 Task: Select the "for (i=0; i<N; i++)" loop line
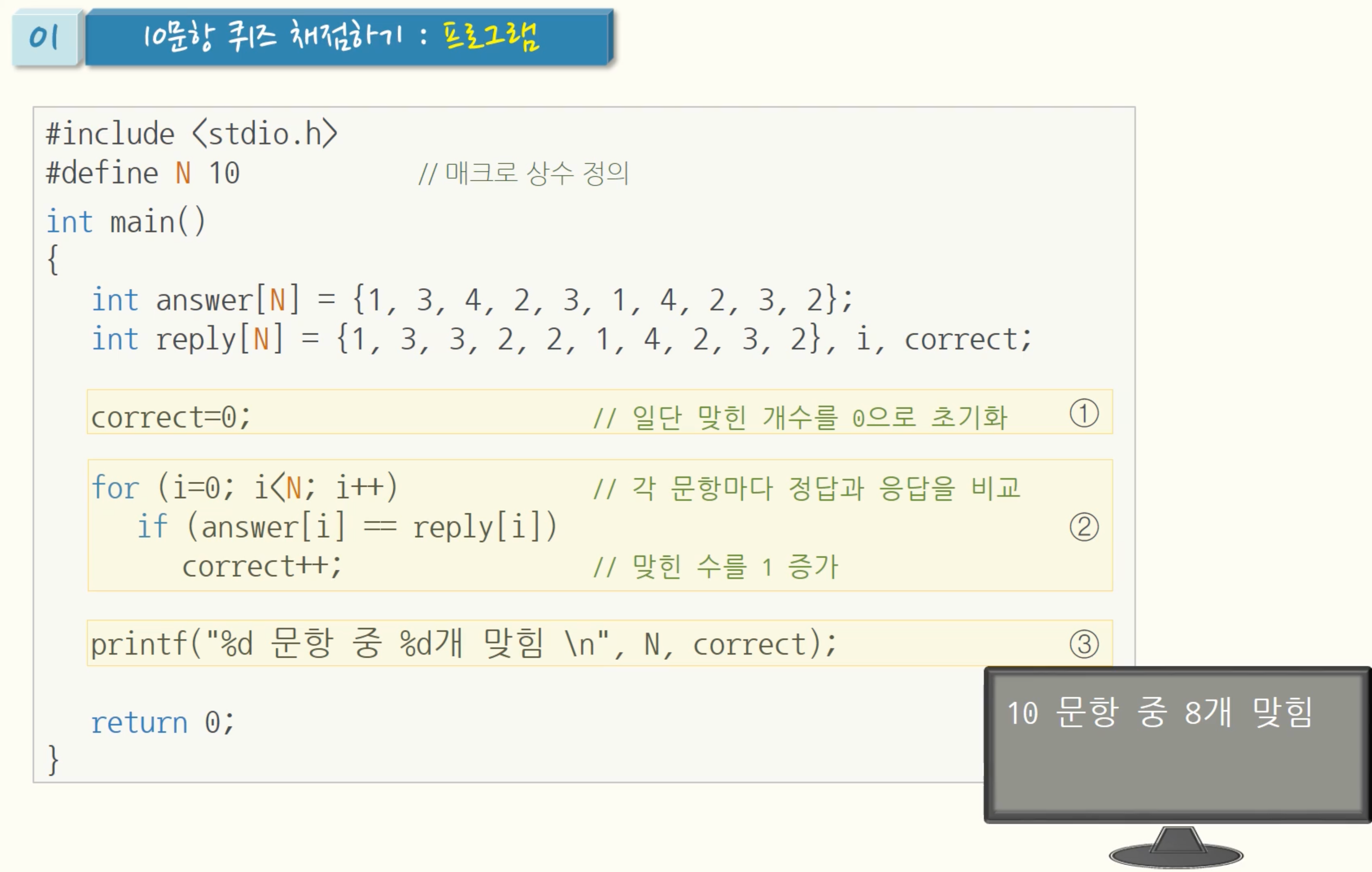(245, 488)
